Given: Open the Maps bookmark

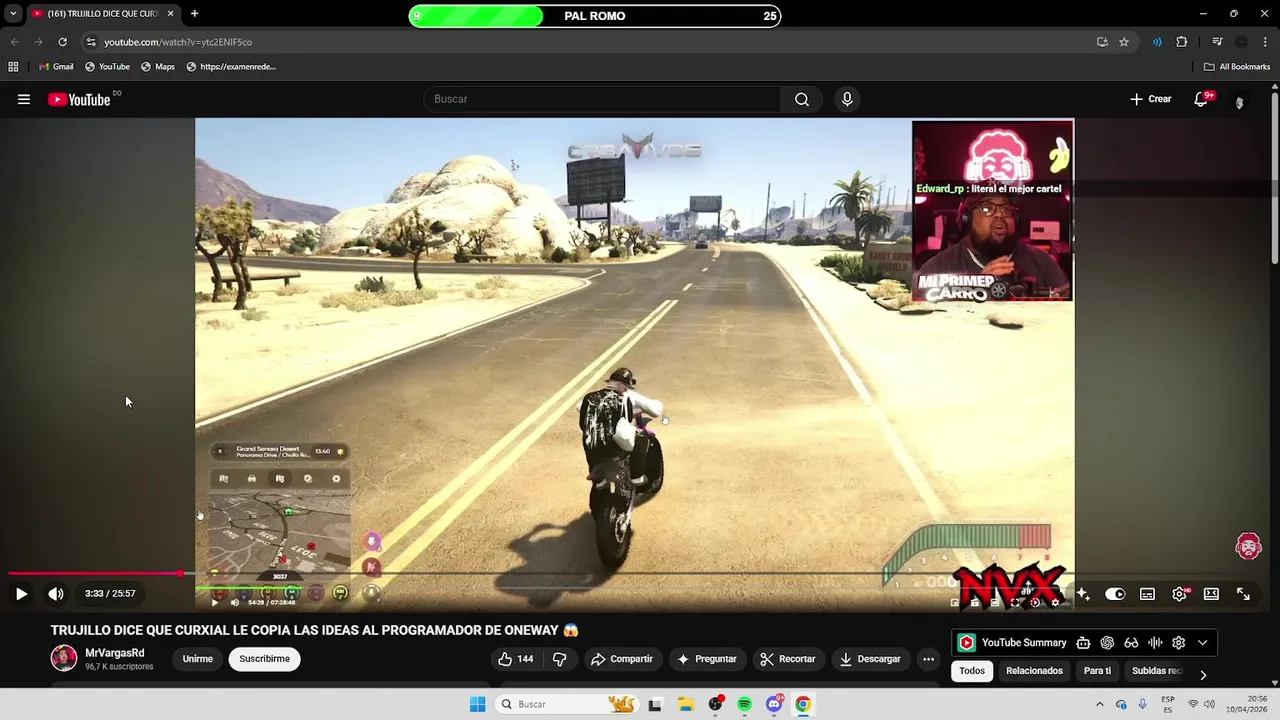Looking at the screenshot, I should 158,67.
